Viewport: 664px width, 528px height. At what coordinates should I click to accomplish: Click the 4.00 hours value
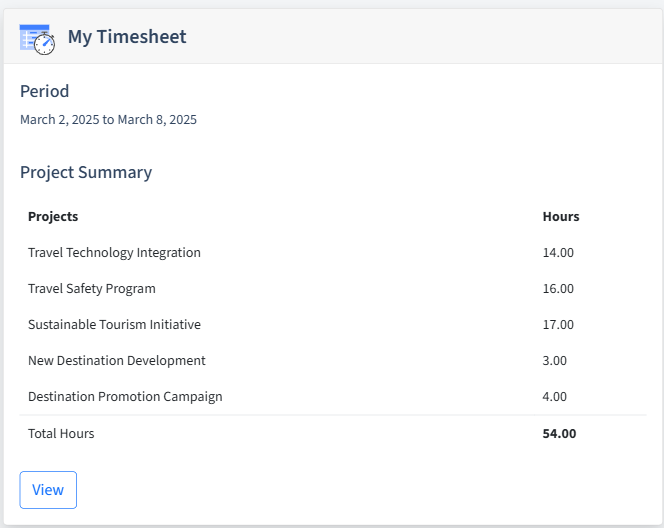point(554,396)
